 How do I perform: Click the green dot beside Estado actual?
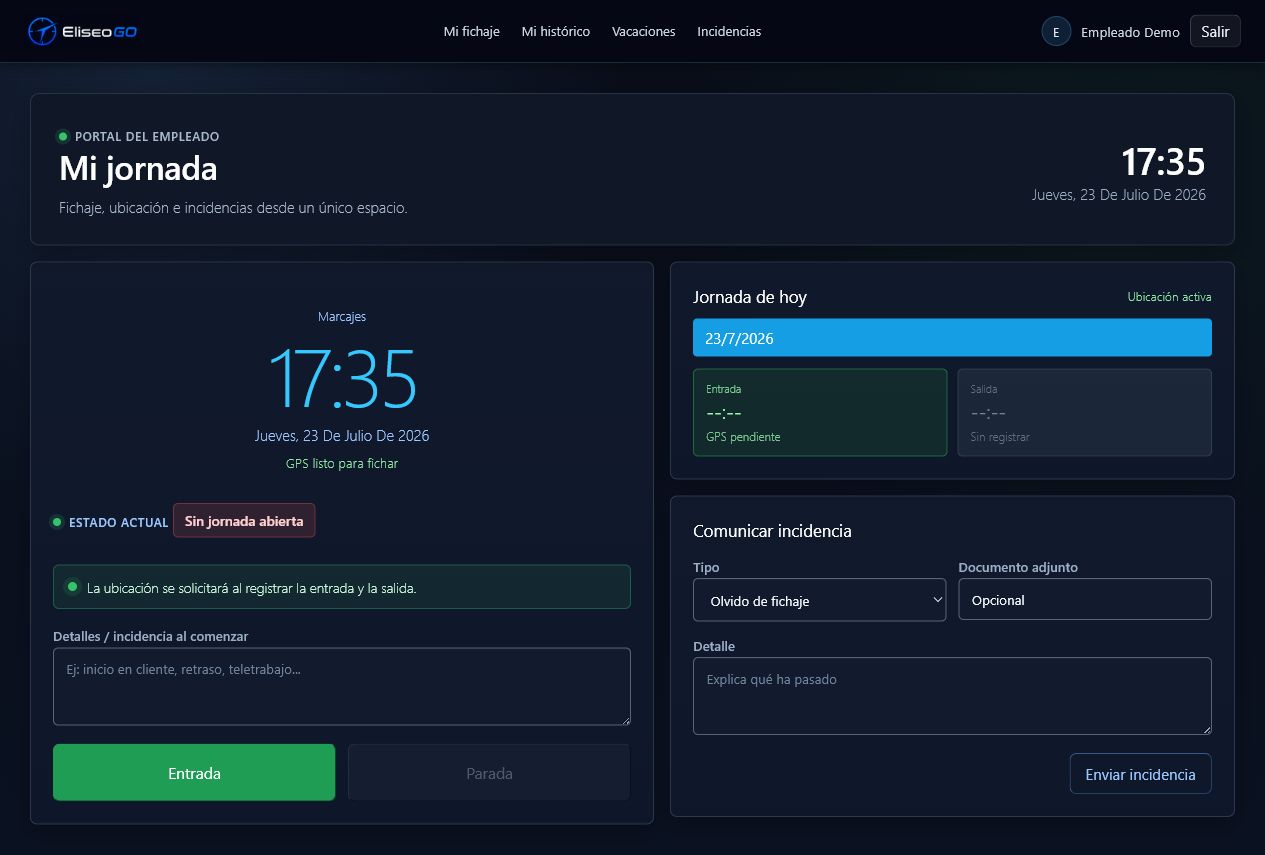point(57,522)
